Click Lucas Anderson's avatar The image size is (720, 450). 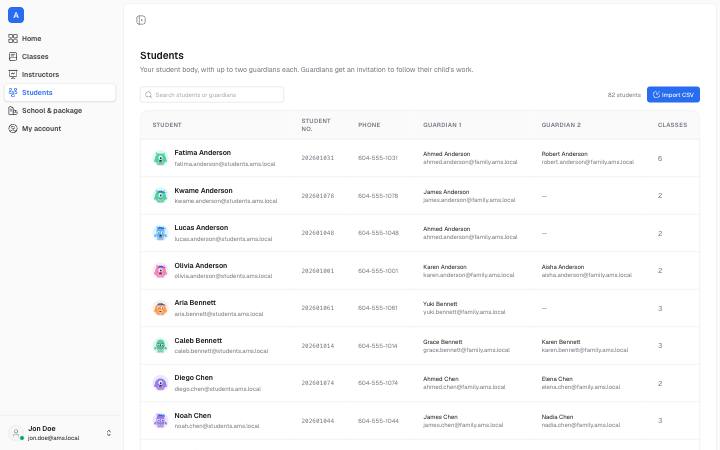pos(160,233)
